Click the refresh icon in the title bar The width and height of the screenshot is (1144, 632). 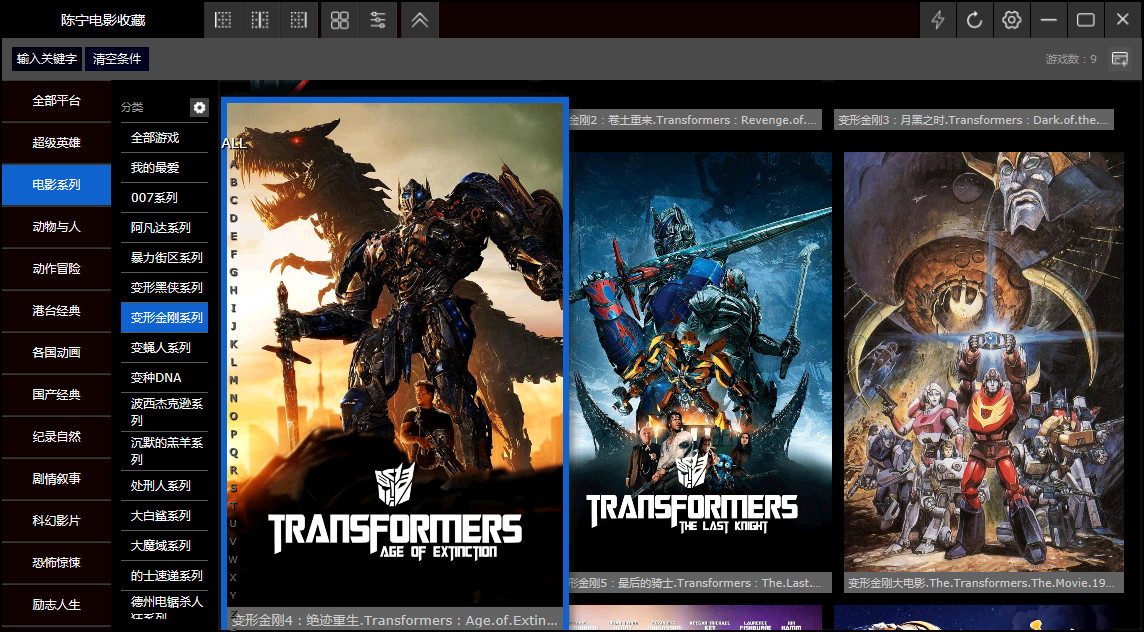(975, 20)
